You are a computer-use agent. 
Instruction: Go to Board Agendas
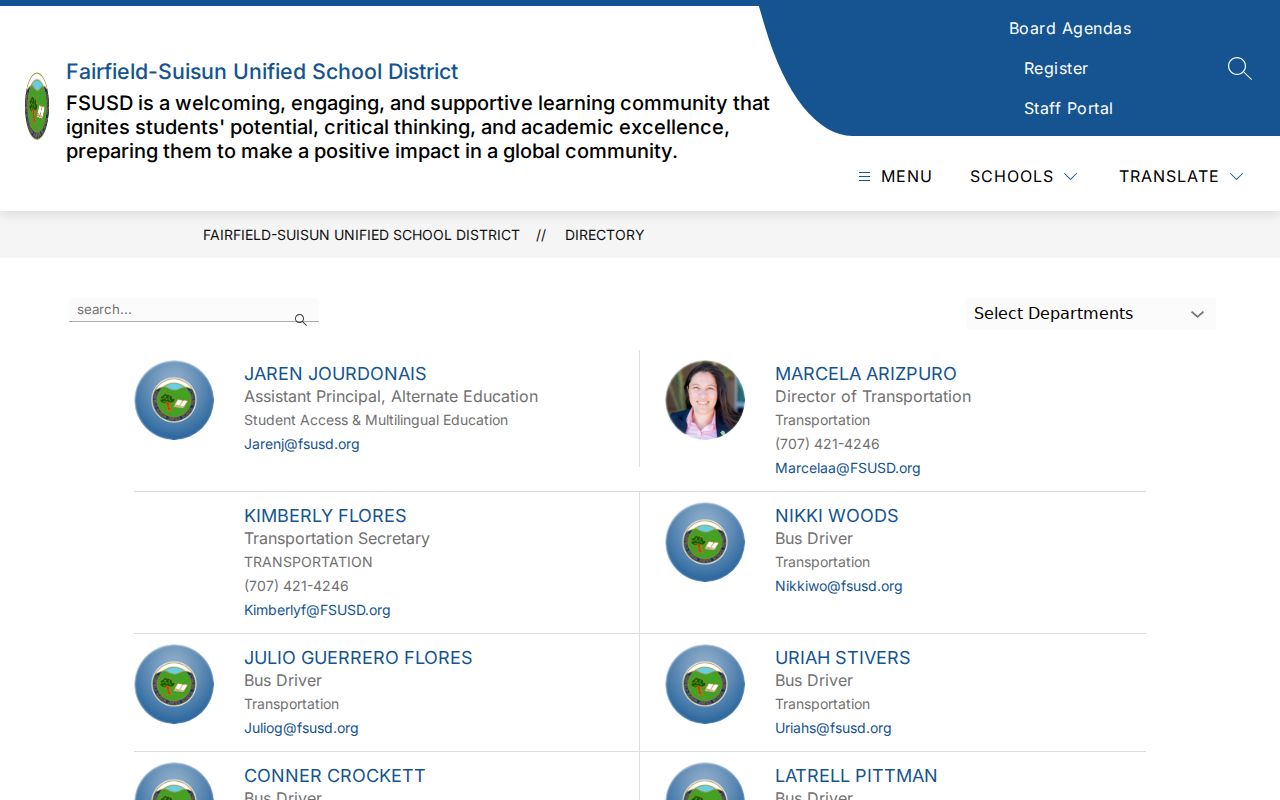pos(1070,28)
